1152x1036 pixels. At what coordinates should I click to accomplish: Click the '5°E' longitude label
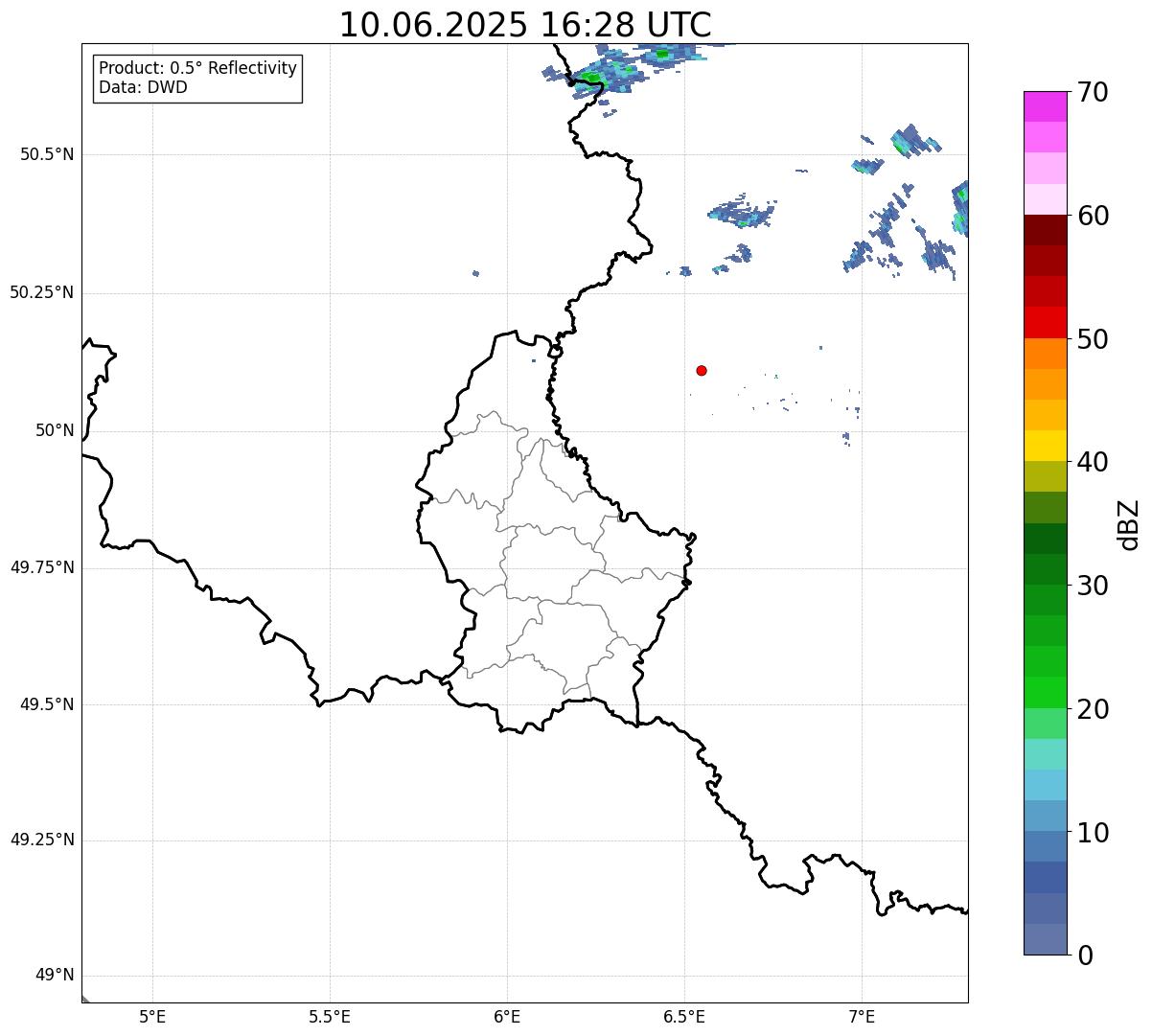(152, 1016)
